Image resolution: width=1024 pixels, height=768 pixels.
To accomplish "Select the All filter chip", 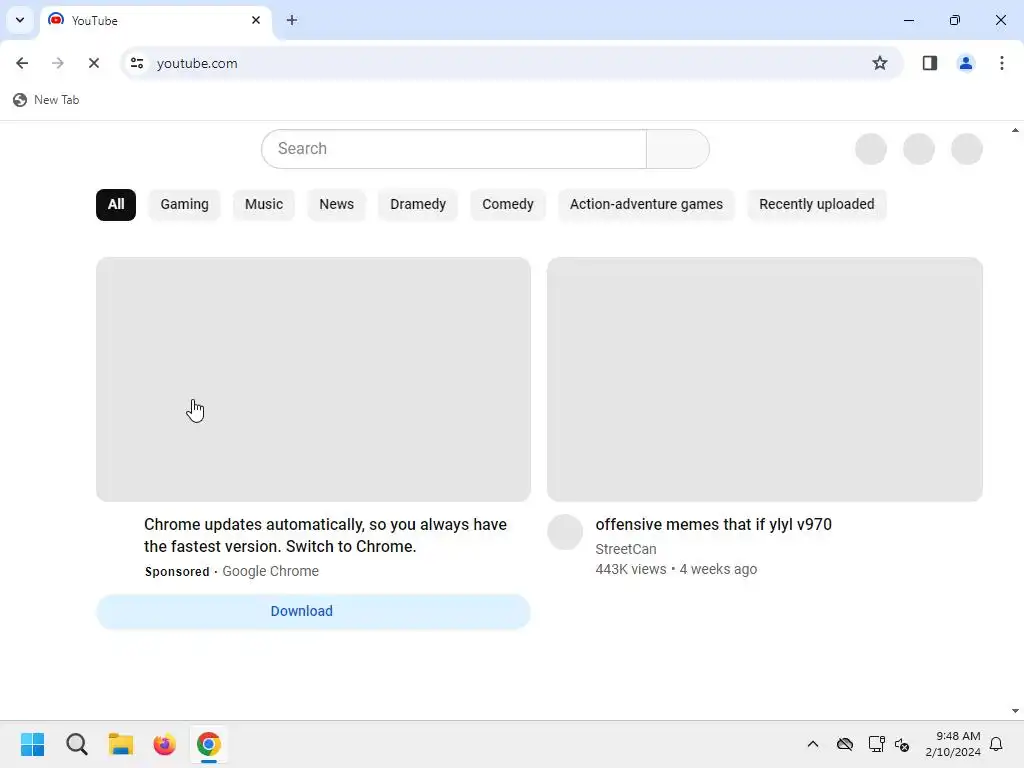I will point(116,204).
